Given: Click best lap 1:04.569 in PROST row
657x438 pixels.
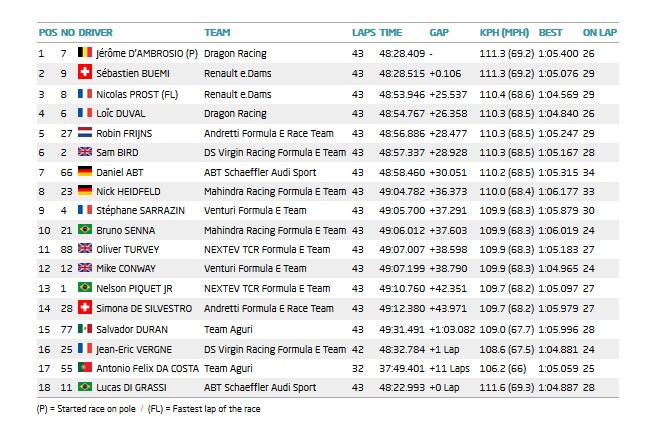Looking at the screenshot, I should (x=558, y=94).
